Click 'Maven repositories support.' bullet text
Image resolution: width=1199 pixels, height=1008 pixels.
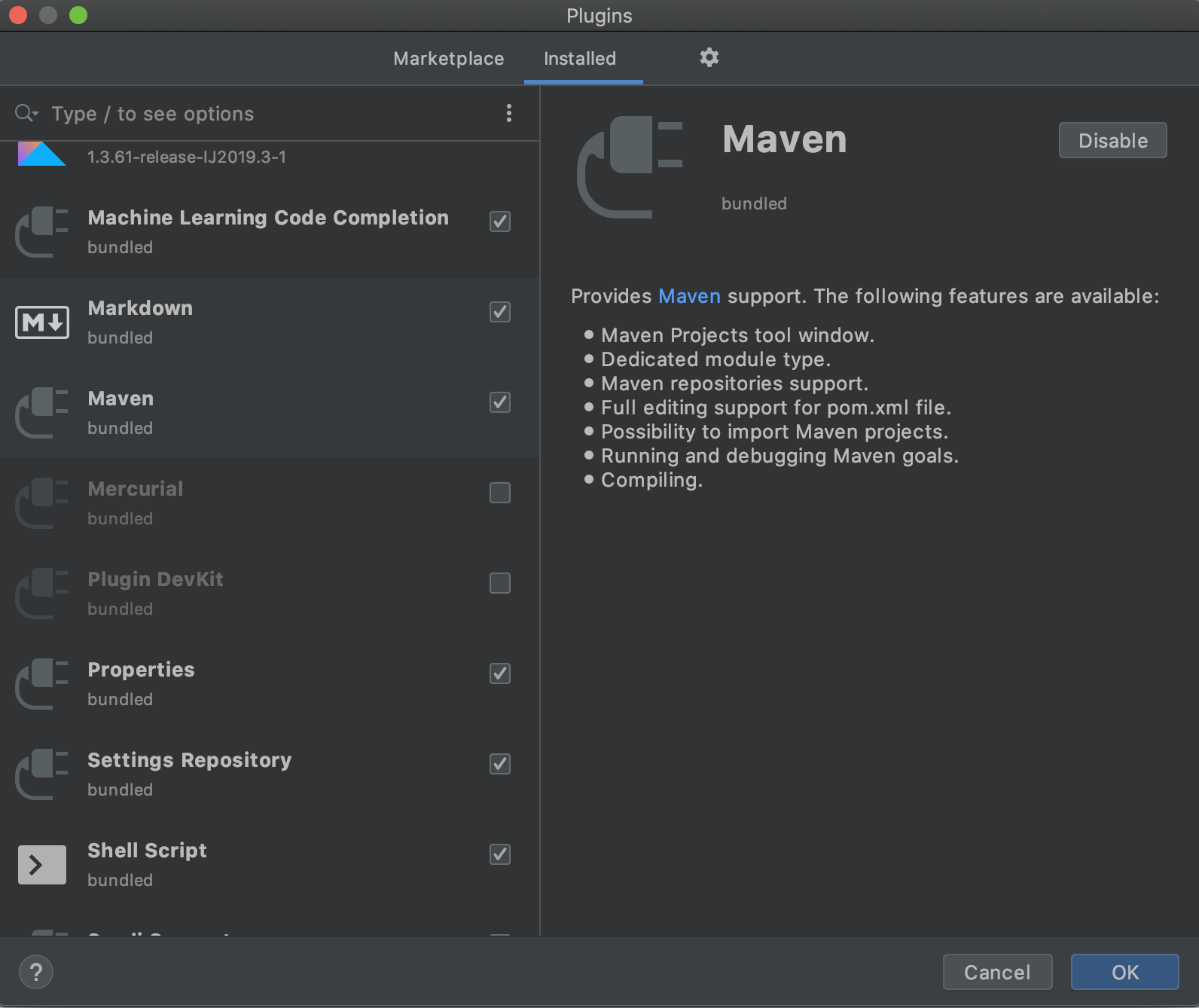(734, 383)
